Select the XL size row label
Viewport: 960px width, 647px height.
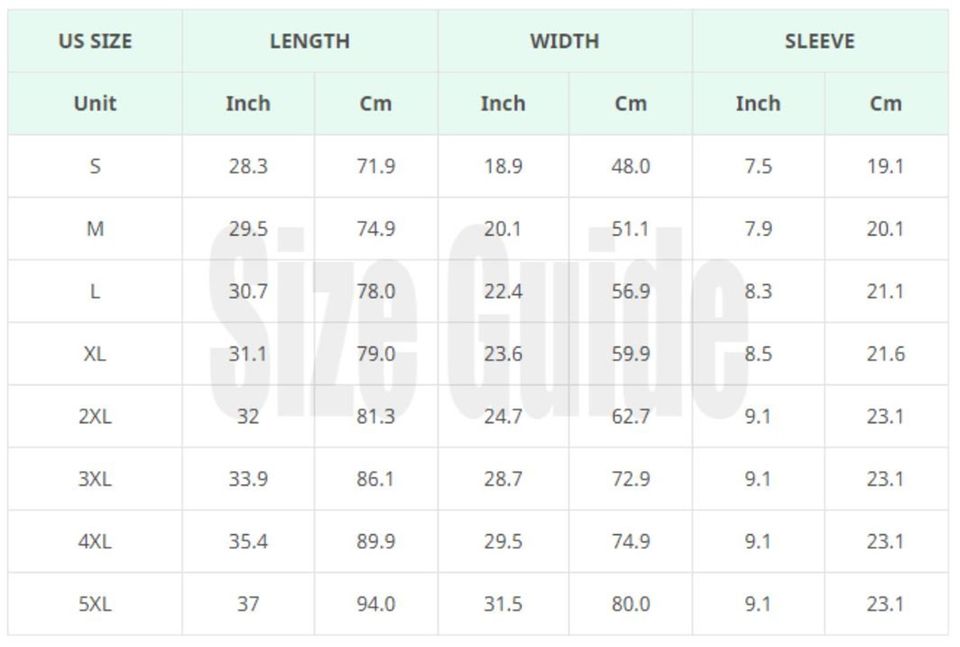click(95, 354)
